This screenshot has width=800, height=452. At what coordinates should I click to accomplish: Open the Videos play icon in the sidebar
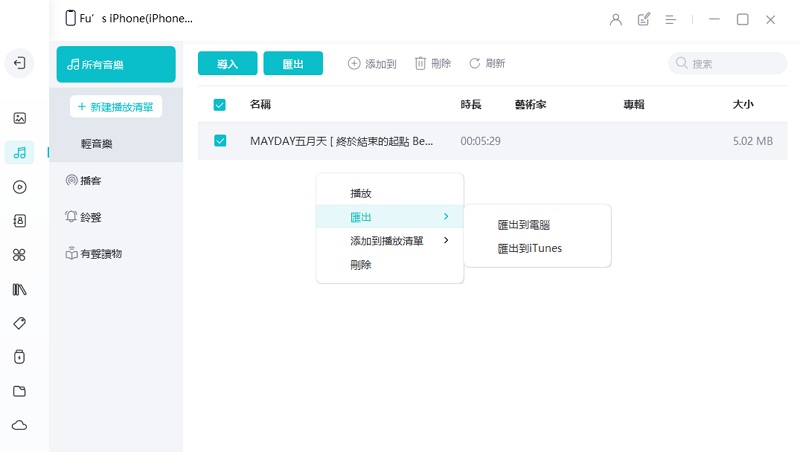[19, 187]
